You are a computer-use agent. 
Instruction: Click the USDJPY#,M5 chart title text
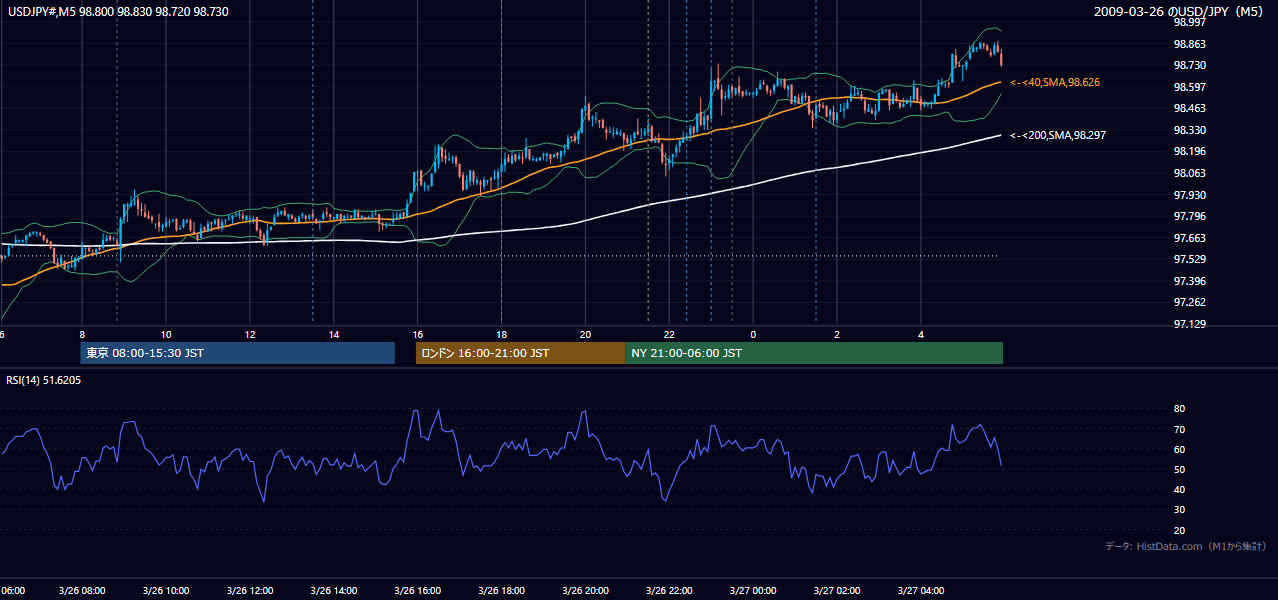(x=118, y=12)
